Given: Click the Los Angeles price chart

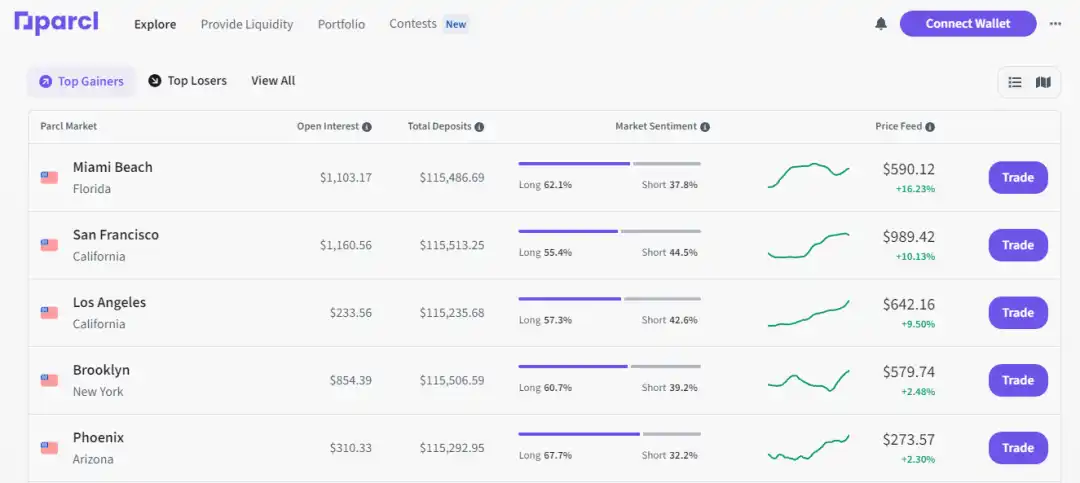Looking at the screenshot, I should (808, 313).
